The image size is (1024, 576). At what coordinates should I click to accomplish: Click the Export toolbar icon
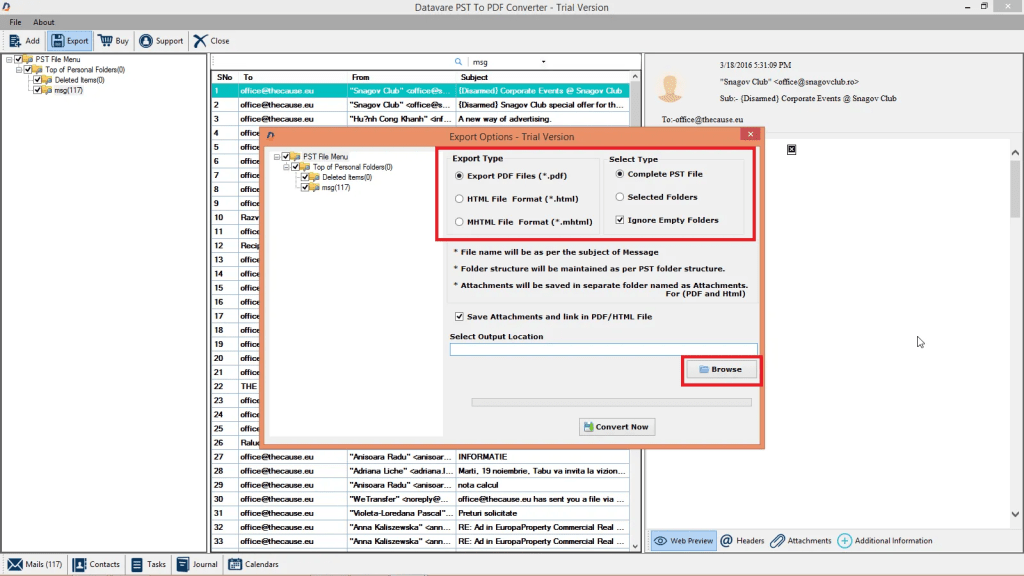point(70,41)
